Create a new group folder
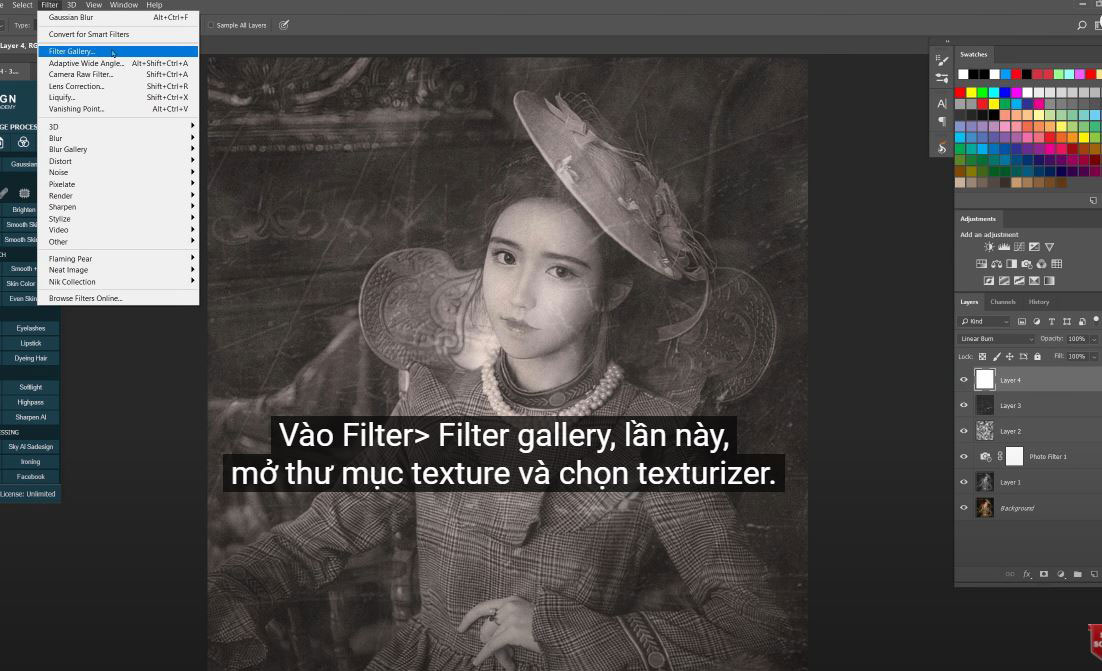 (1077, 574)
